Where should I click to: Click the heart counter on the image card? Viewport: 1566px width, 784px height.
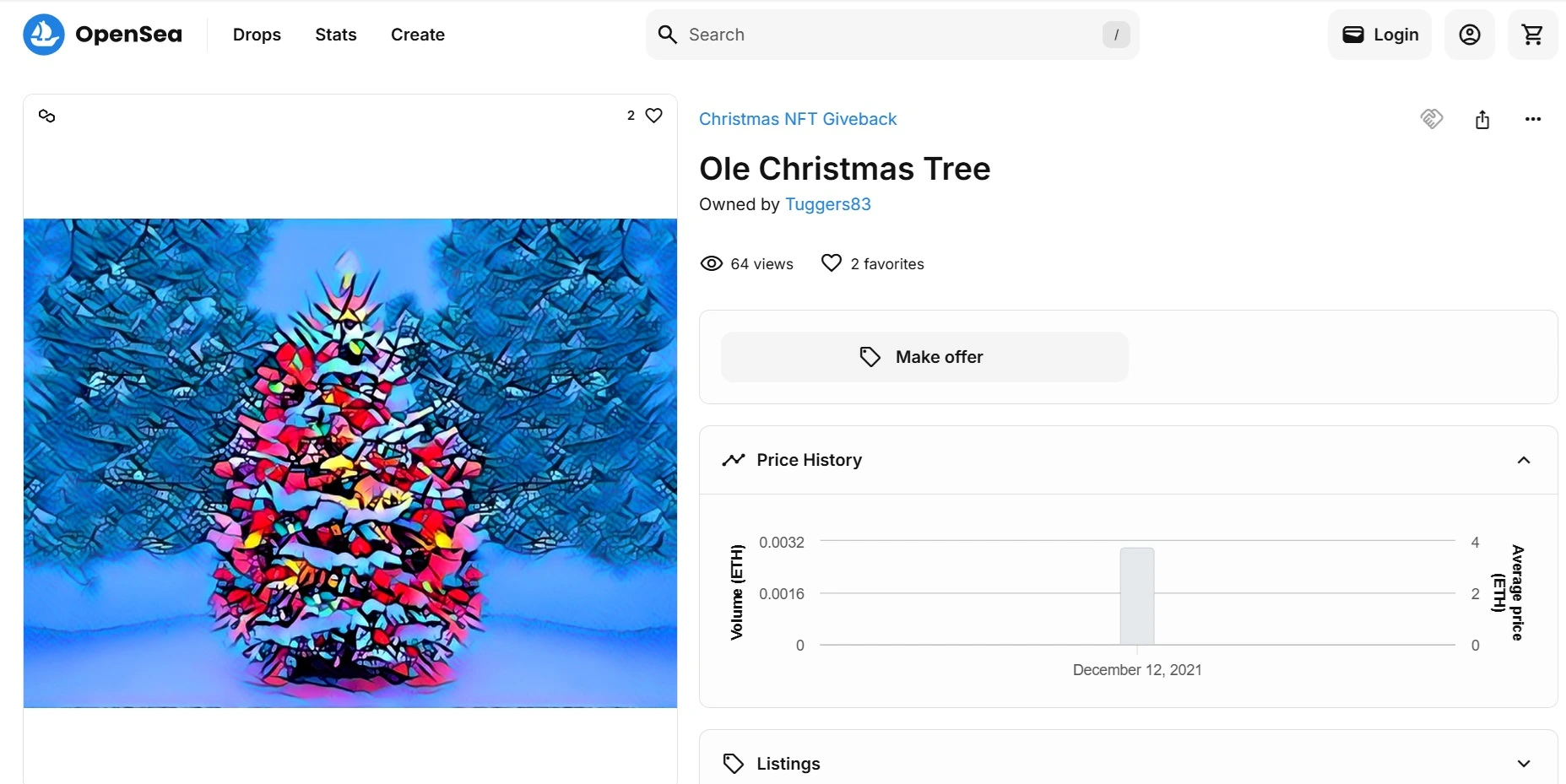[x=631, y=115]
